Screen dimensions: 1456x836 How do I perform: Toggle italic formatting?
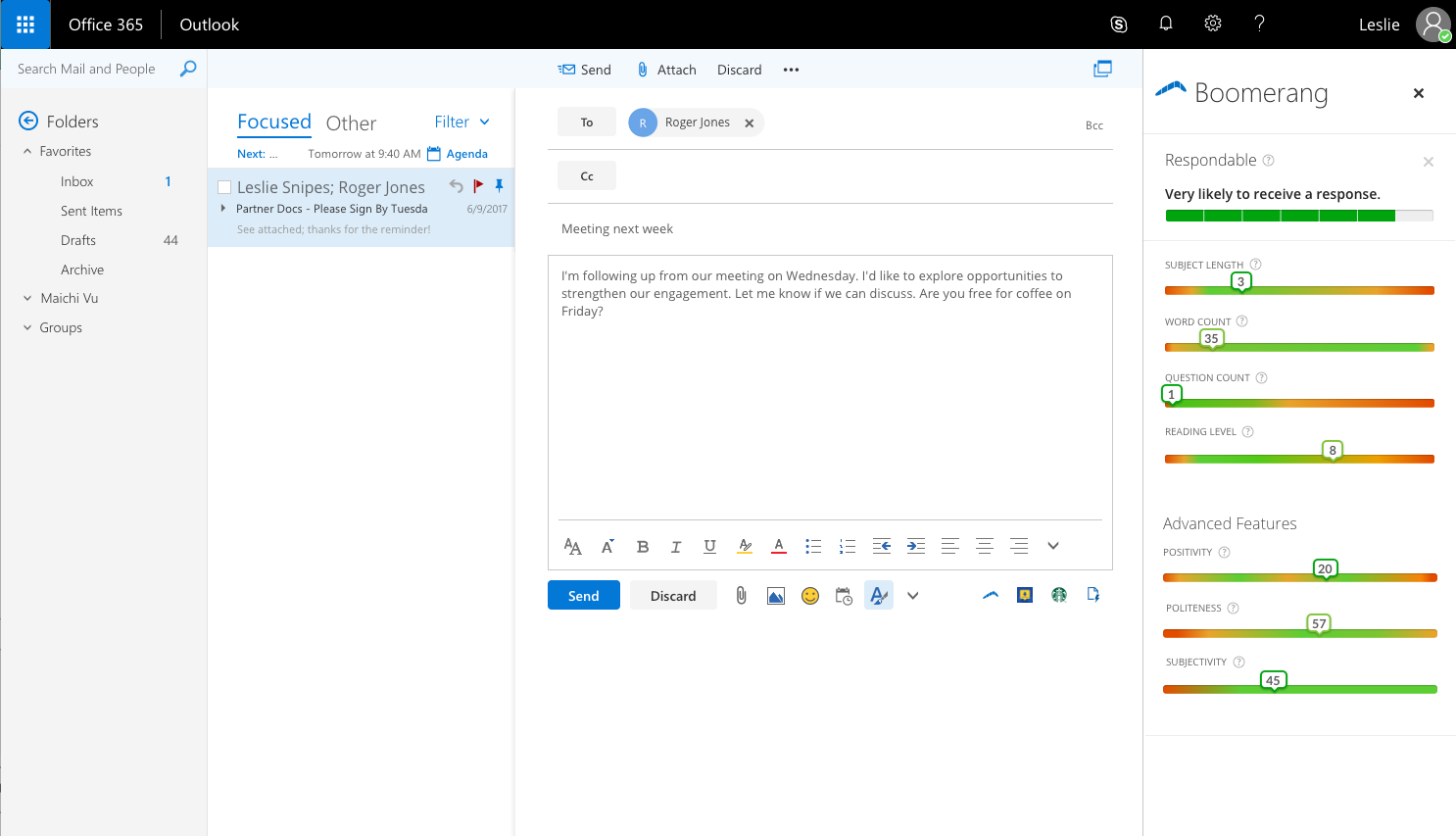(x=676, y=547)
